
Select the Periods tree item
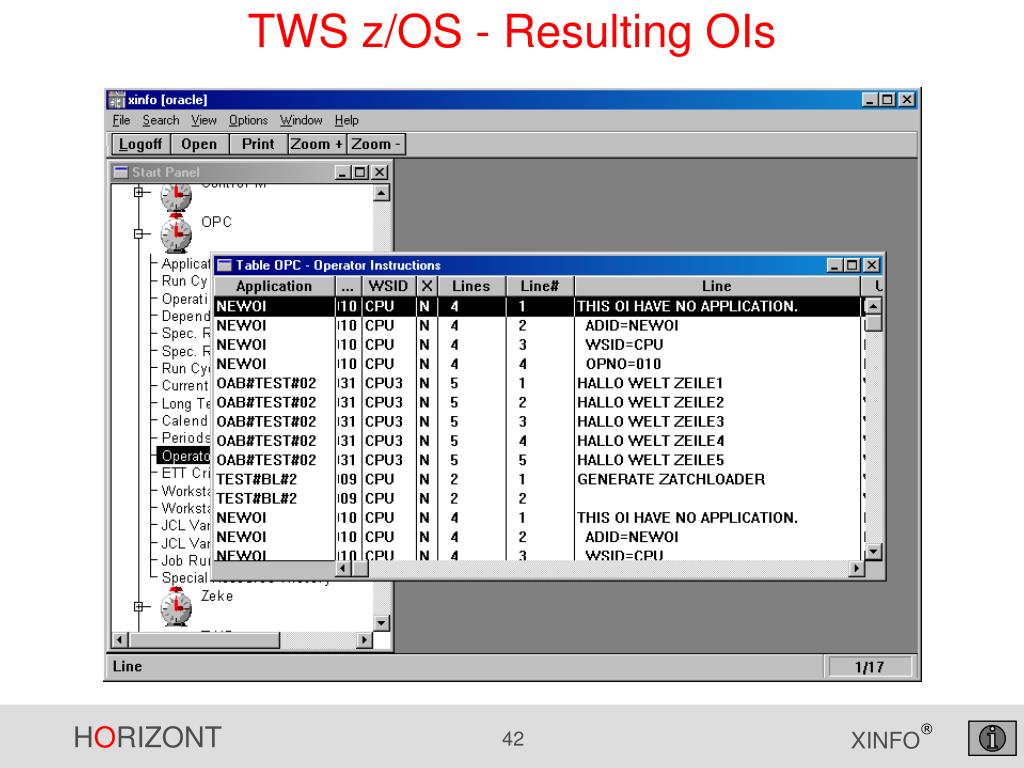coord(185,438)
